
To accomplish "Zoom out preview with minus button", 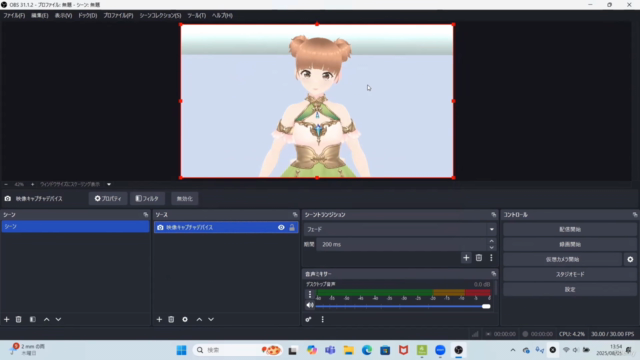I will point(6,184).
